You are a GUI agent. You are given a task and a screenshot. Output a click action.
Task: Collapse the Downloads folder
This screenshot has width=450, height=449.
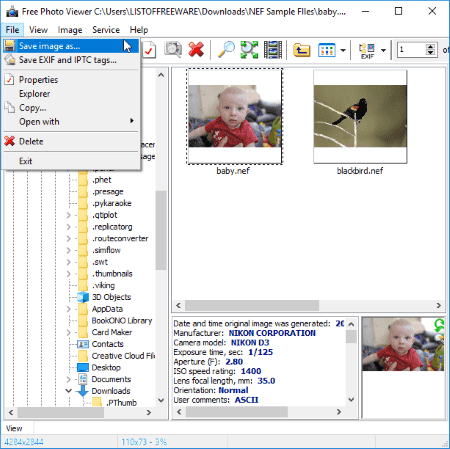[x=69, y=391]
